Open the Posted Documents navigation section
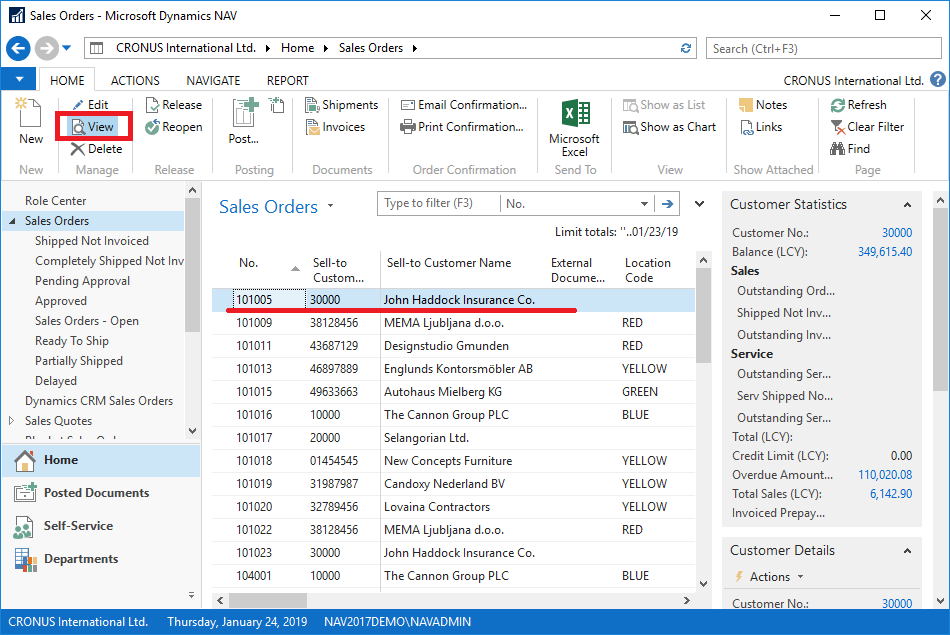Screen dimensions: 950x635 [101, 493]
